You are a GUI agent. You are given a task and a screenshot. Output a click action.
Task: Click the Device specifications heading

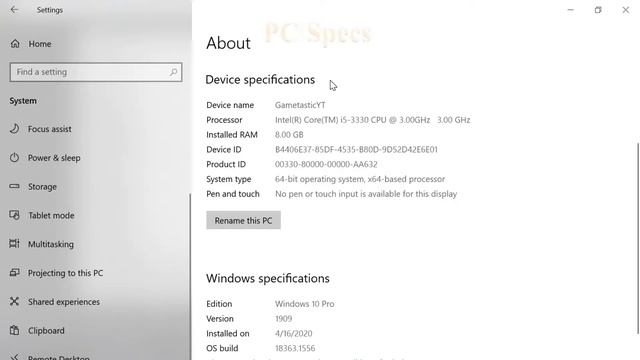pos(260,80)
